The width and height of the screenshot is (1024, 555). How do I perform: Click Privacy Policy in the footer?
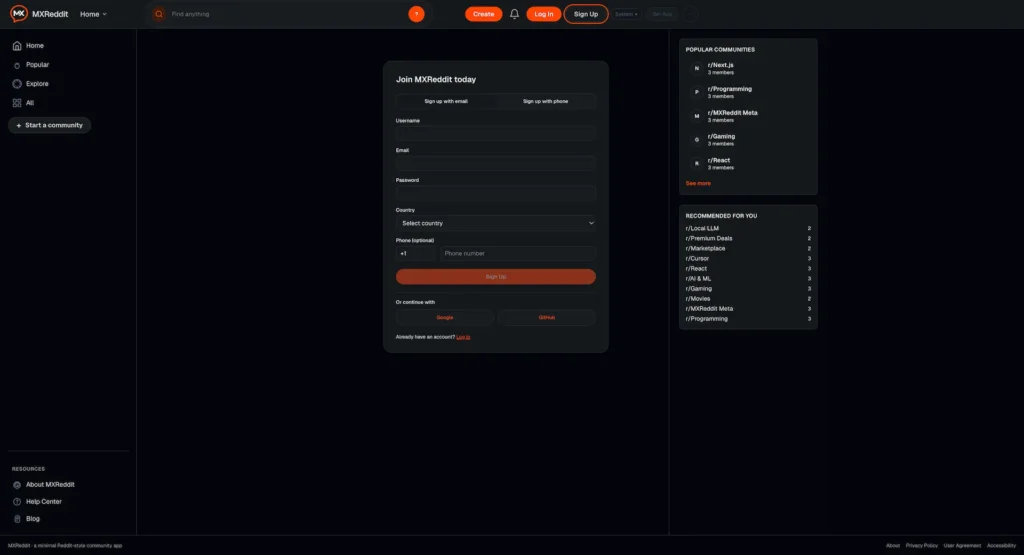pos(921,546)
